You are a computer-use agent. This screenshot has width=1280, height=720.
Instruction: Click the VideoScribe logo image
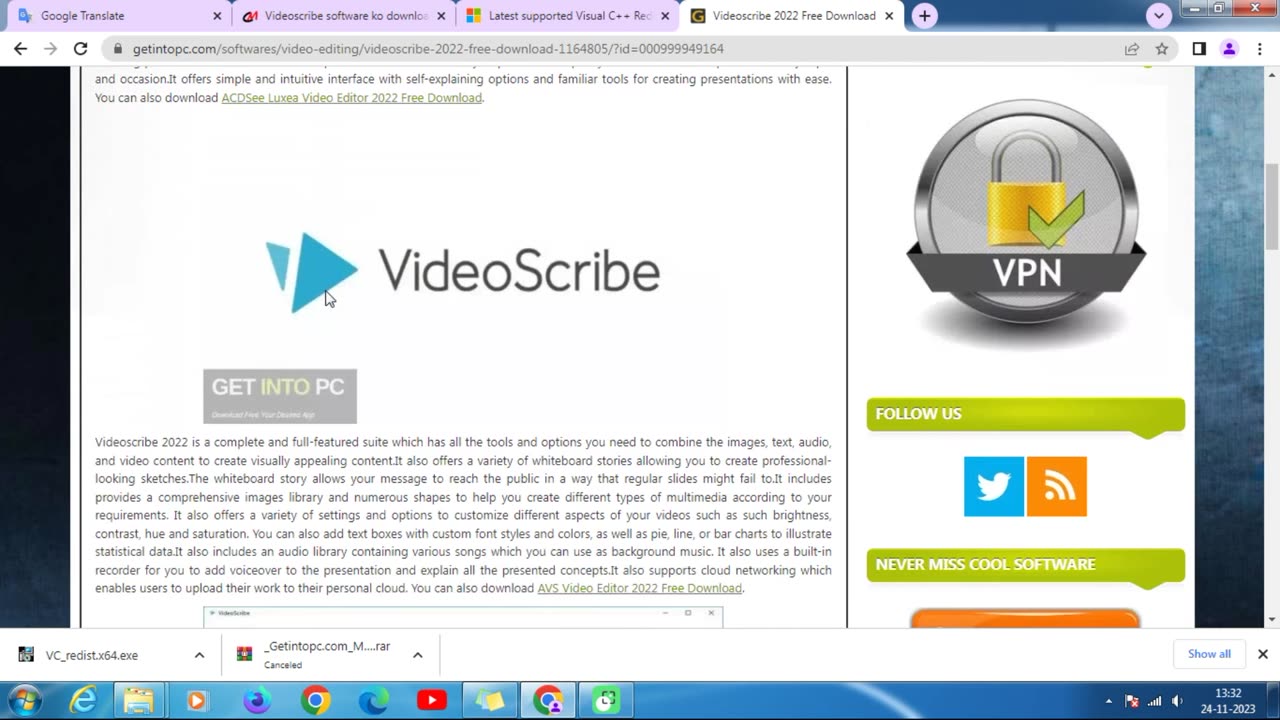tap(462, 272)
